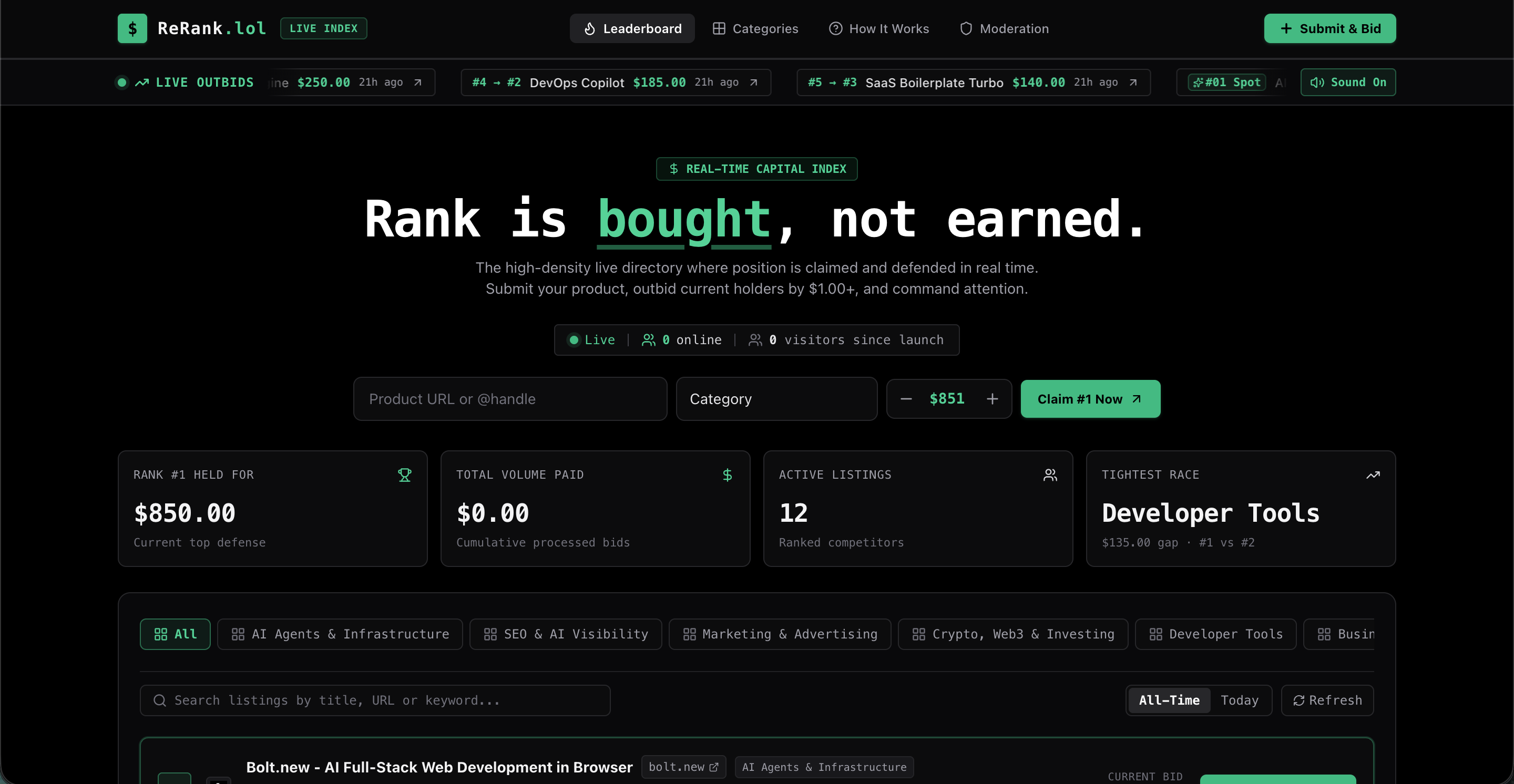The width and height of the screenshot is (1514, 784).
Task: Filter by Marketing & Advertising
Action: point(780,634)
